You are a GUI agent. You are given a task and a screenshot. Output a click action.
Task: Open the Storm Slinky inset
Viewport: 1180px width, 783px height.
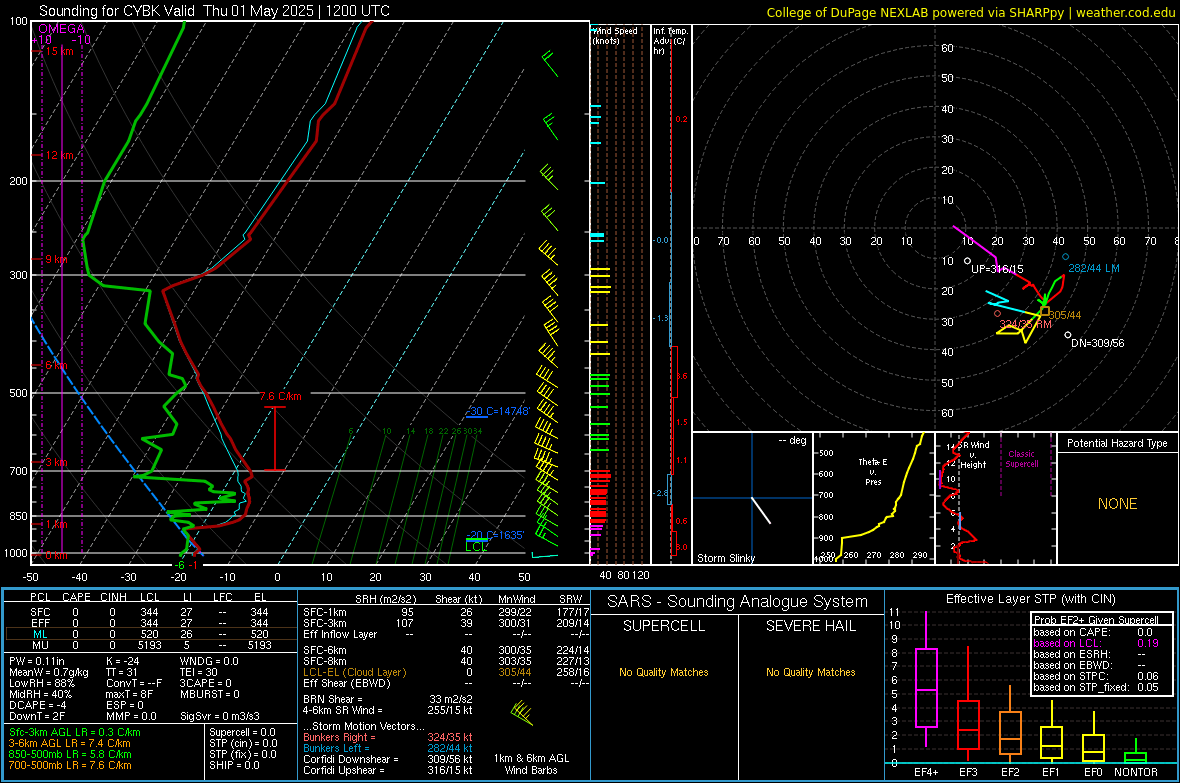point(752,498)
